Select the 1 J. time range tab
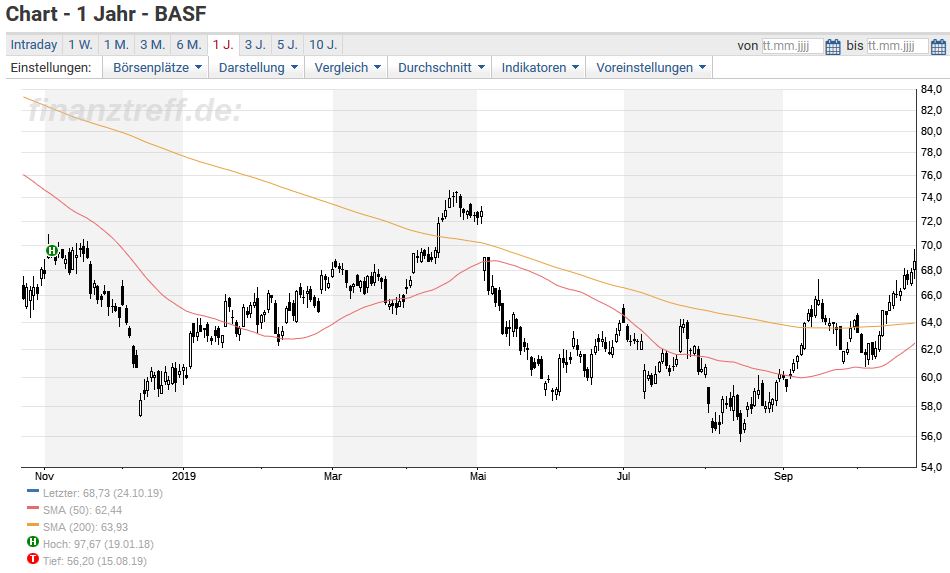950x573 pixels. pos(223,45)
